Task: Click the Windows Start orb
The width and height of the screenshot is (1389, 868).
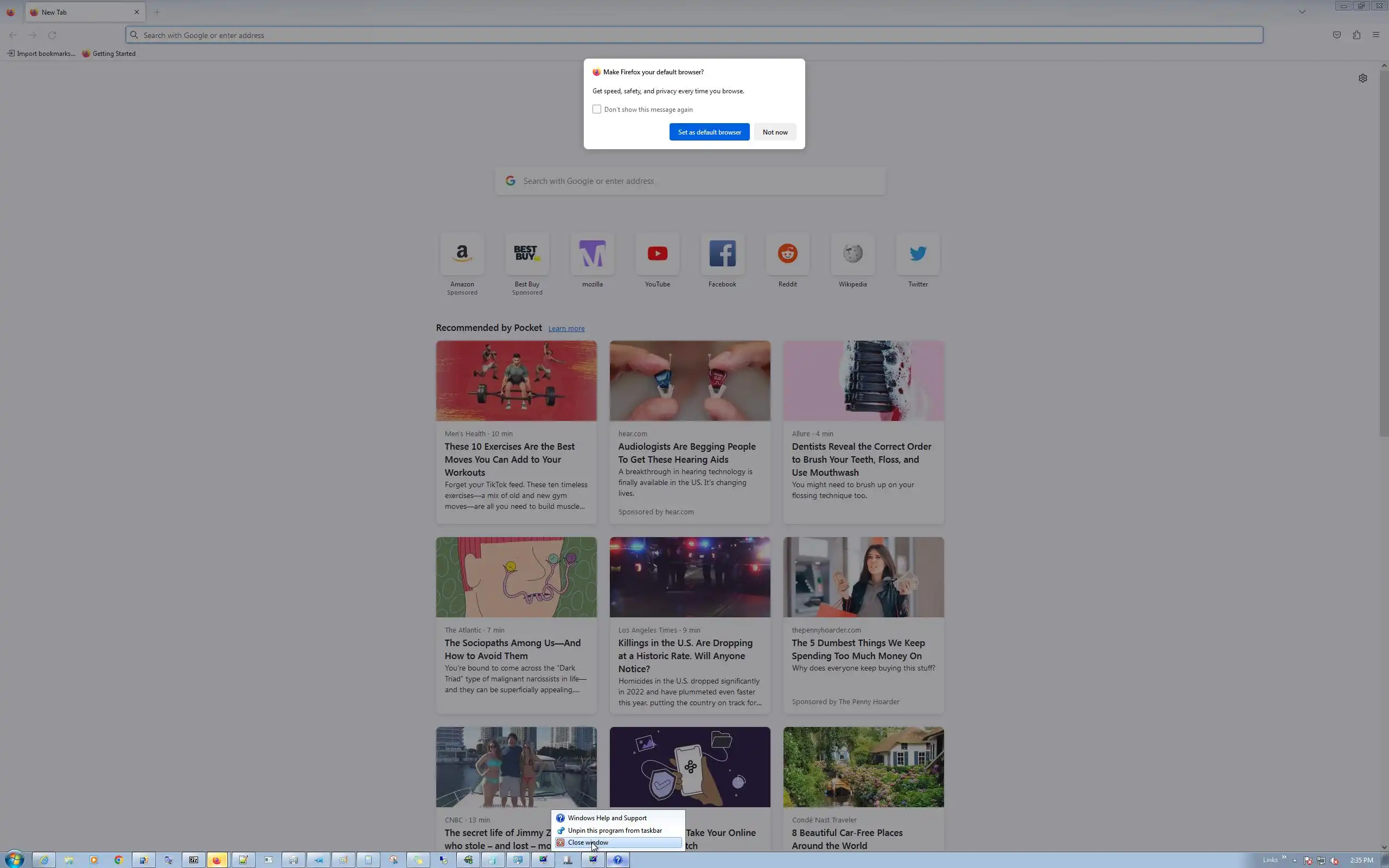Action: point(14,859)
